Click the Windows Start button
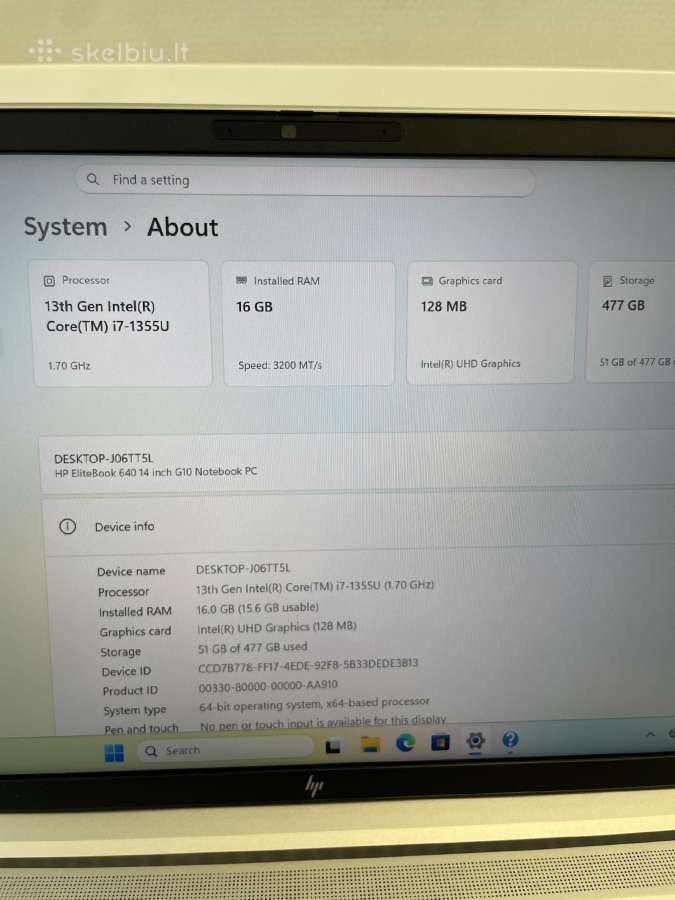Screen dimensions: 675x900 tap(114, 752)
